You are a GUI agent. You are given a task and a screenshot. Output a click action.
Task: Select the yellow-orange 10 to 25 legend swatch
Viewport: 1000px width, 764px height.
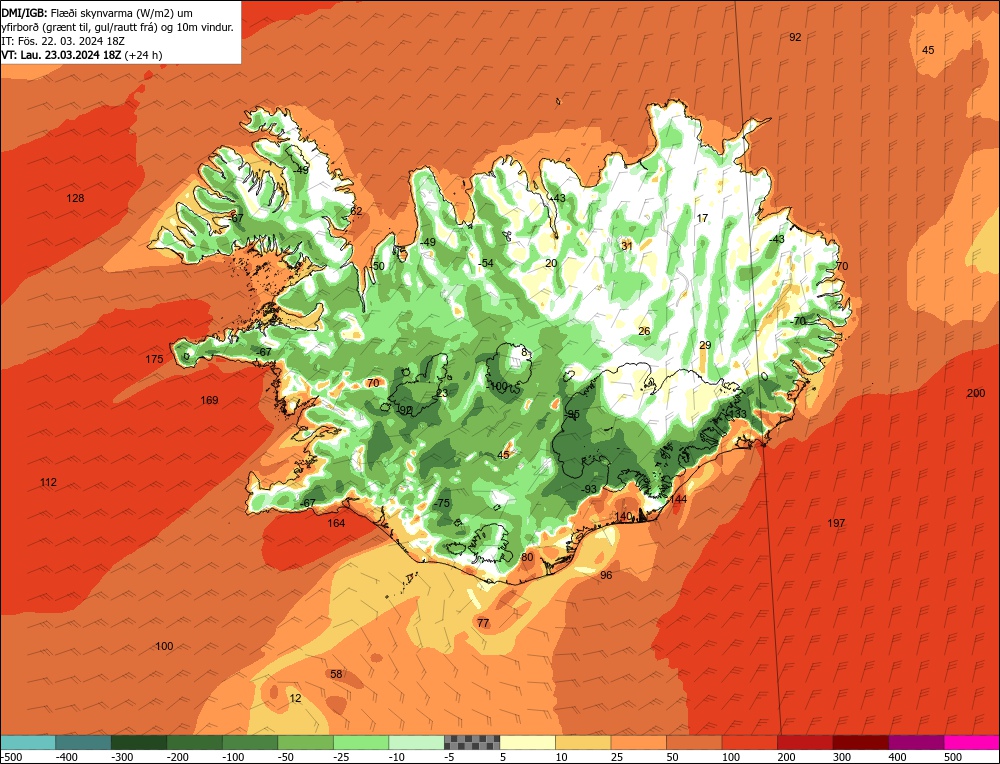583,742
